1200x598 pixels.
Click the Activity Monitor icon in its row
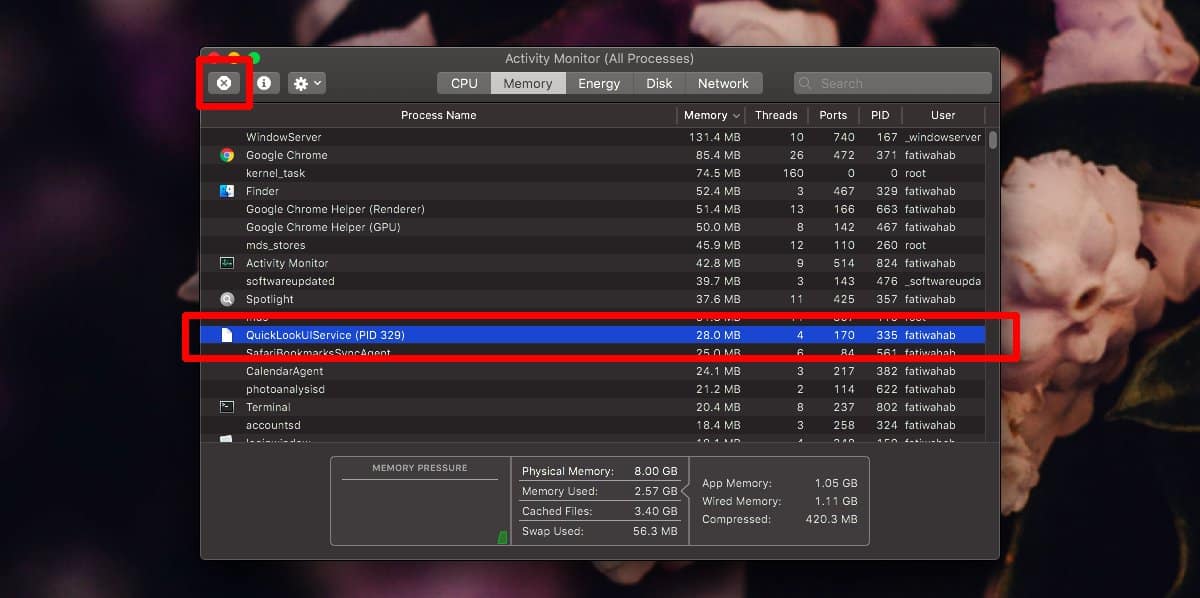(x=227, y=263)
